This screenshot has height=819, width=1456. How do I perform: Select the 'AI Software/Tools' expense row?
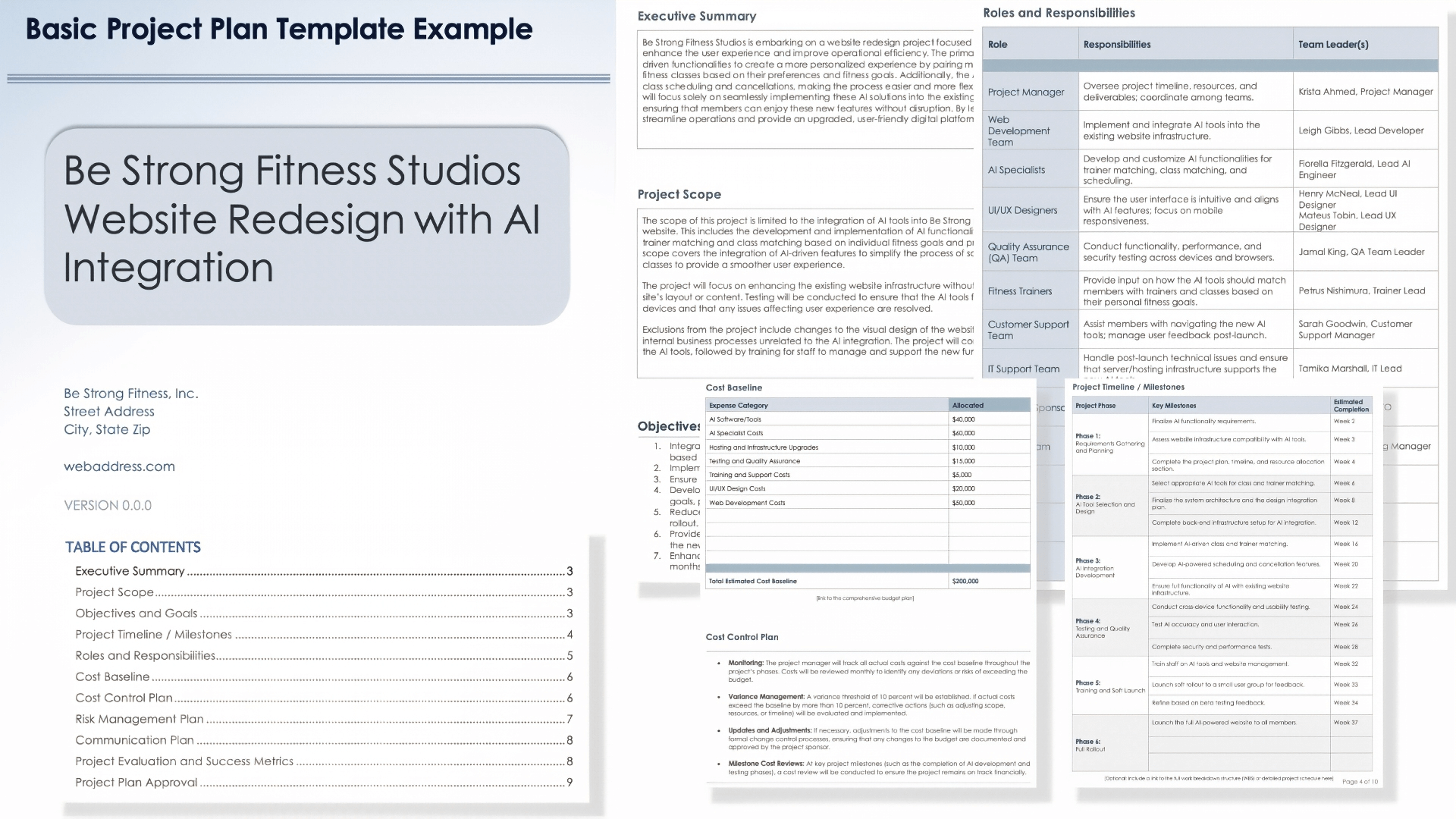[x=868, y=419]
